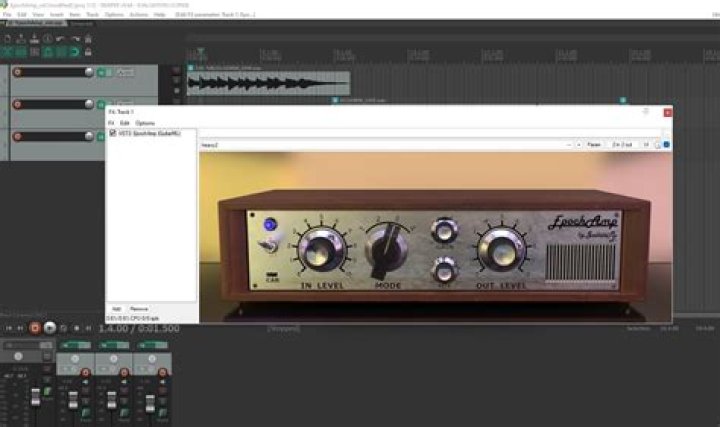This screenshot has height=427, width=720.
Task: Click the transport Record button
Action: pos(35,328)
